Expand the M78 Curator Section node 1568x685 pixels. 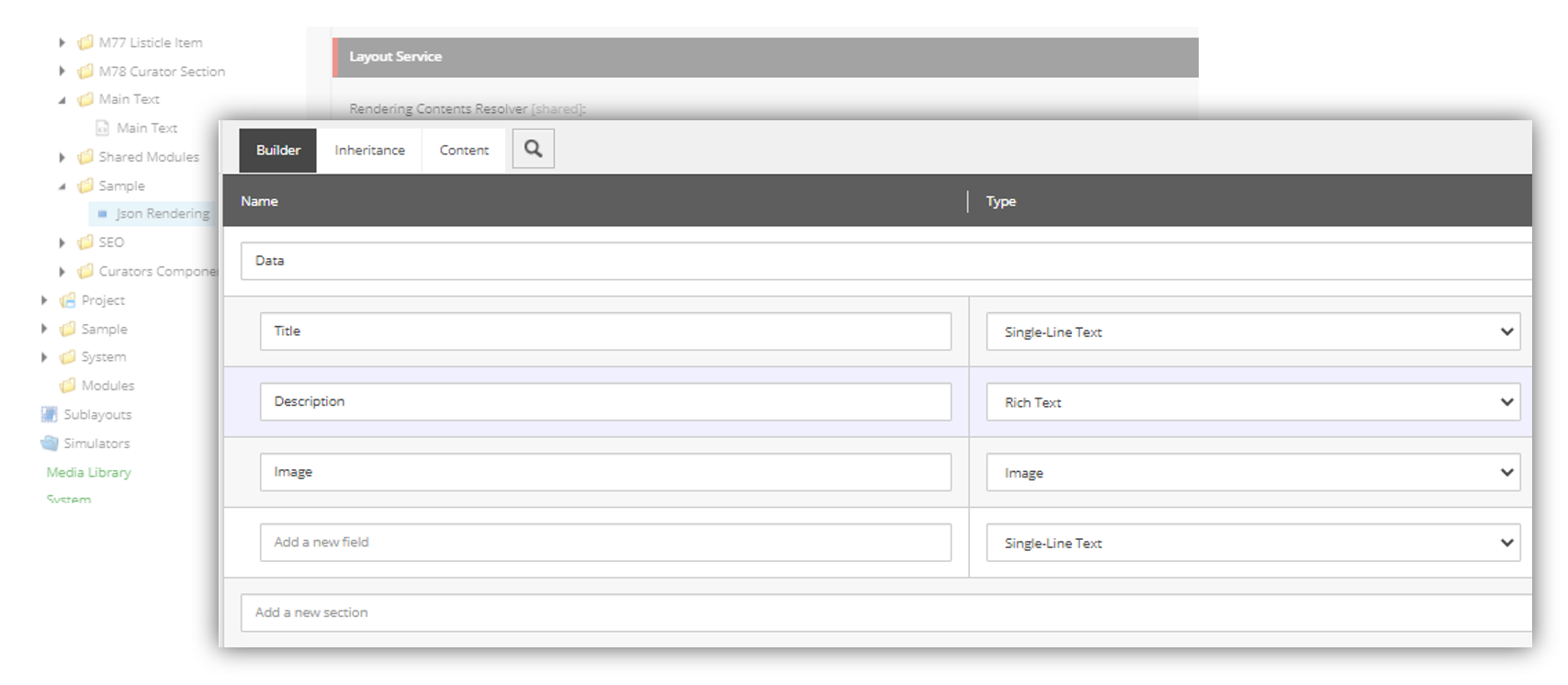pyautogui.click(x=62, y=71)
